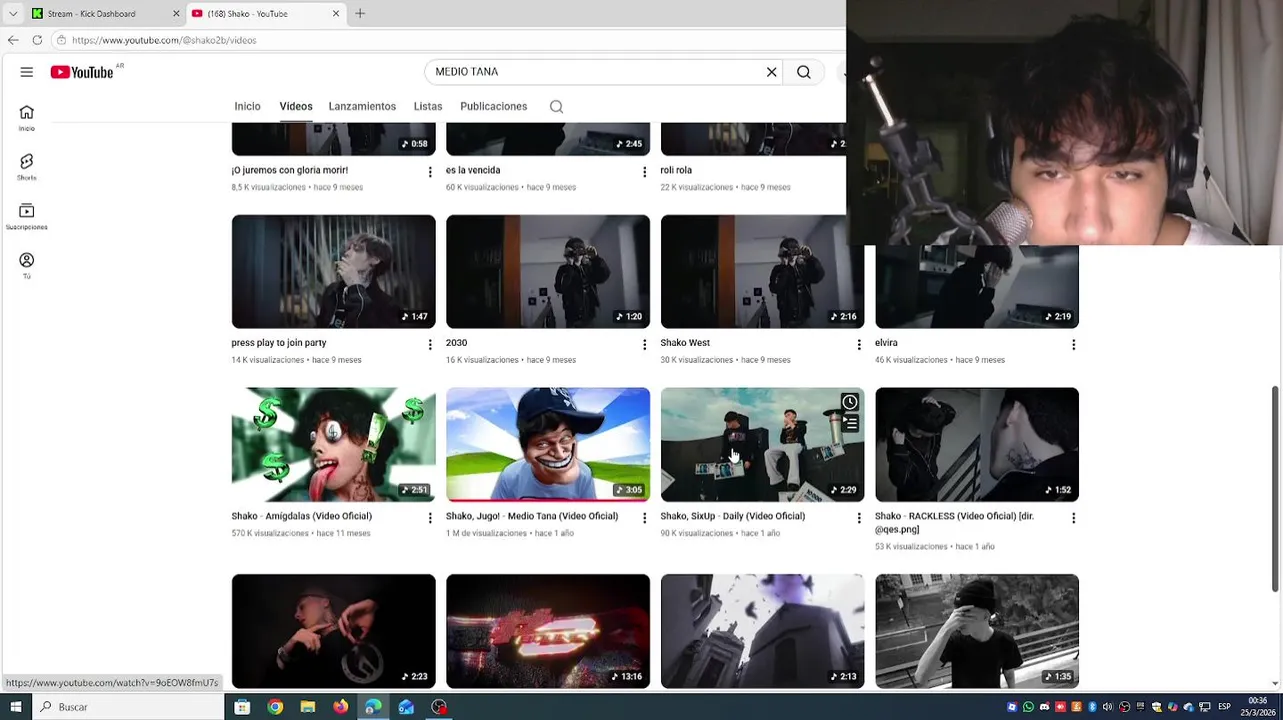Open title Shako - Amígdalas (Video Oficial)
Viewport: 1283px width, 720px height.
[x=301, y=516]
